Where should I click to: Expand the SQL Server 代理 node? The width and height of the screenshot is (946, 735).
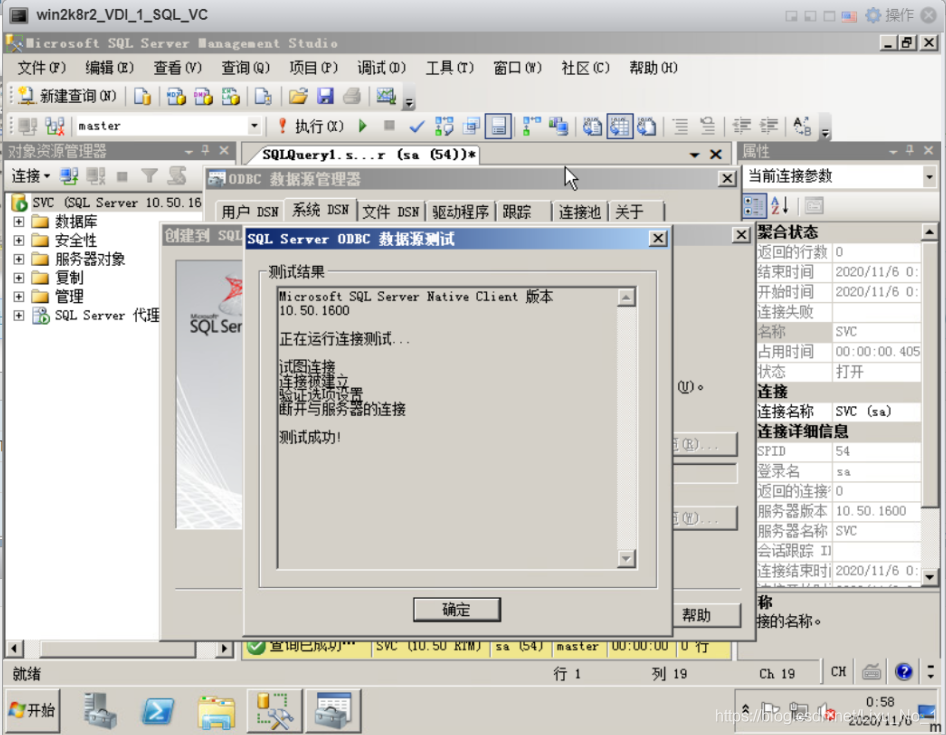click(x=19, y=315)
